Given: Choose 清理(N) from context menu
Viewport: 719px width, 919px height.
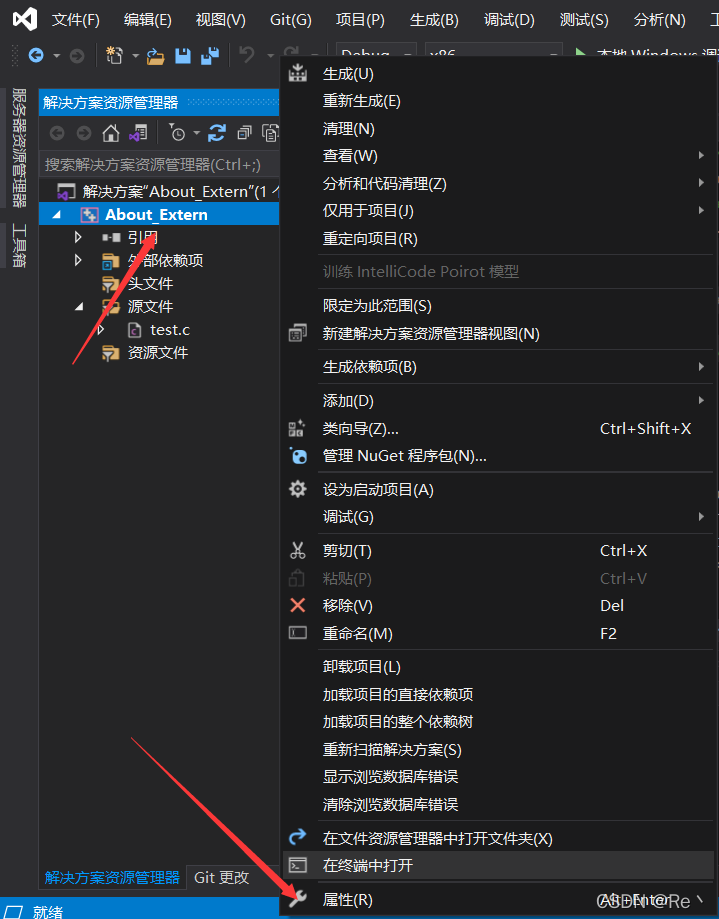Looking at the screenshot, I should pos(498,129).
